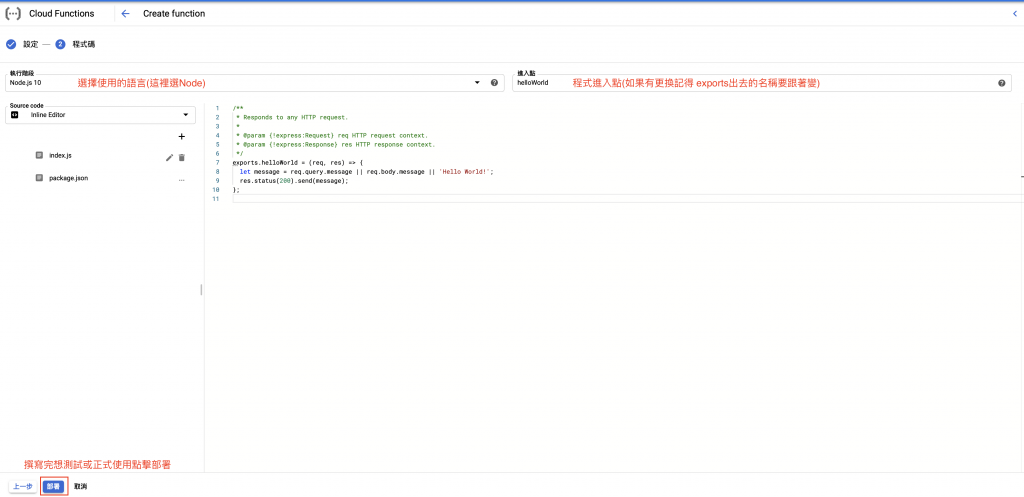This screenshot has height=497, width=1024.
Task: Click the 取消 cancel button
Action: click(x=81, y=487)
